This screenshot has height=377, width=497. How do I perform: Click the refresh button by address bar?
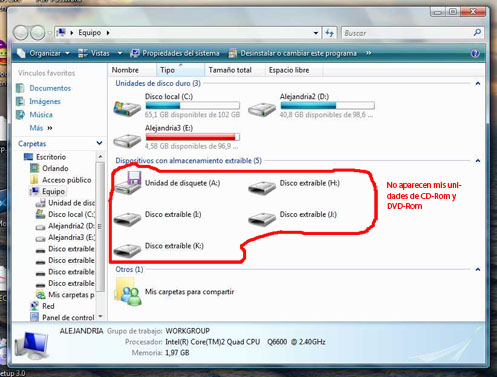[x=330, y=33]
